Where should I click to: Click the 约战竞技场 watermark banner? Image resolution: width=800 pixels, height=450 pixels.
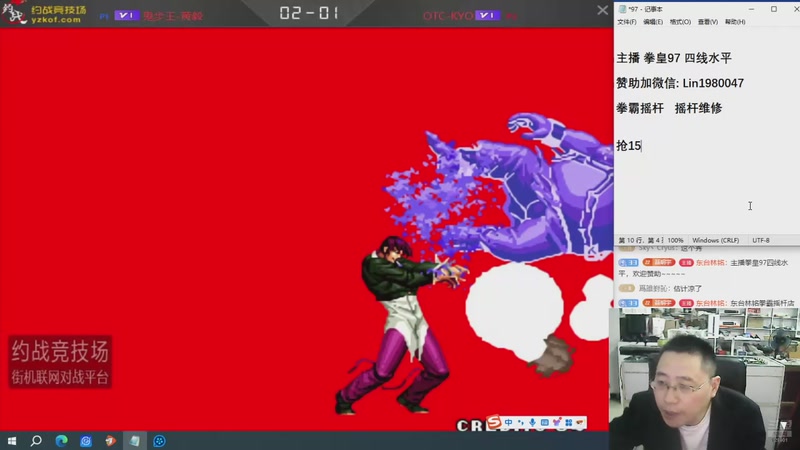60,362
